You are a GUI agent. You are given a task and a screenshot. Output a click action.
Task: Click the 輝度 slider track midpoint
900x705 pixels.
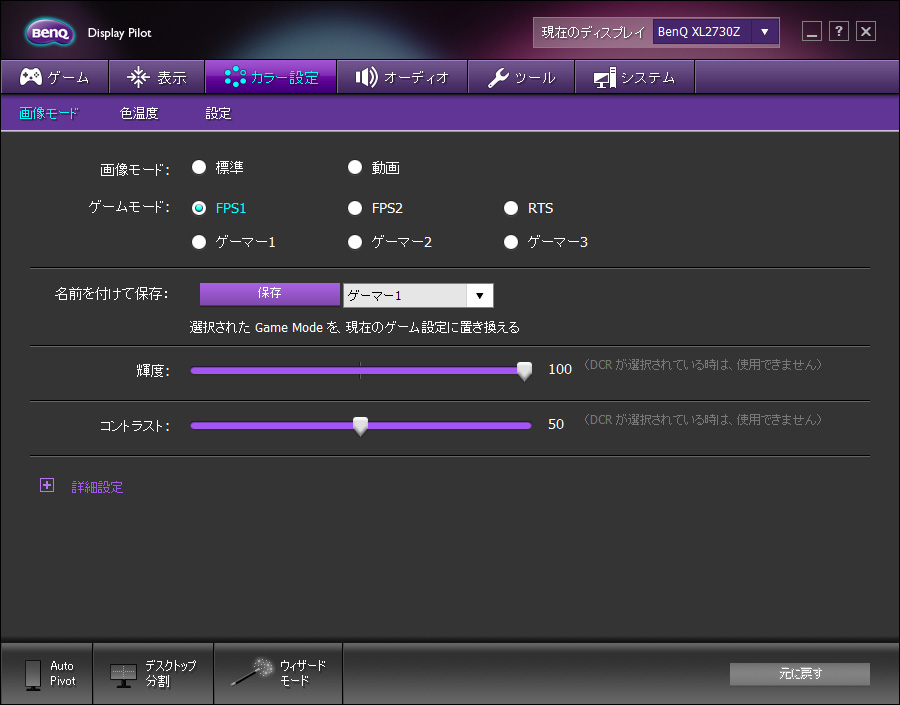pos(360,370)
